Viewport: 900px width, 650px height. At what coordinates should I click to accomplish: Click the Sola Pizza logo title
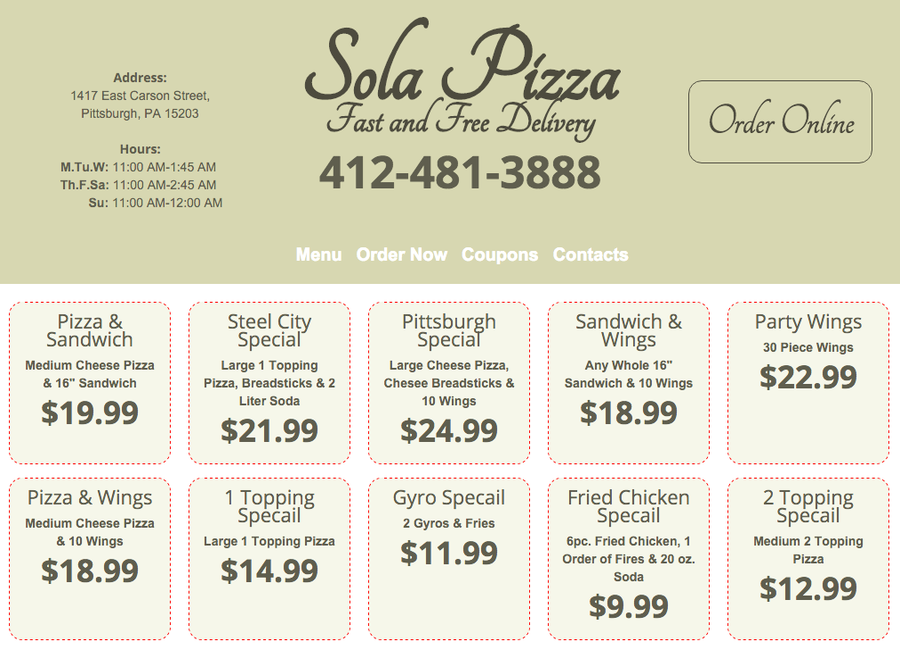[x=461, y=66]
